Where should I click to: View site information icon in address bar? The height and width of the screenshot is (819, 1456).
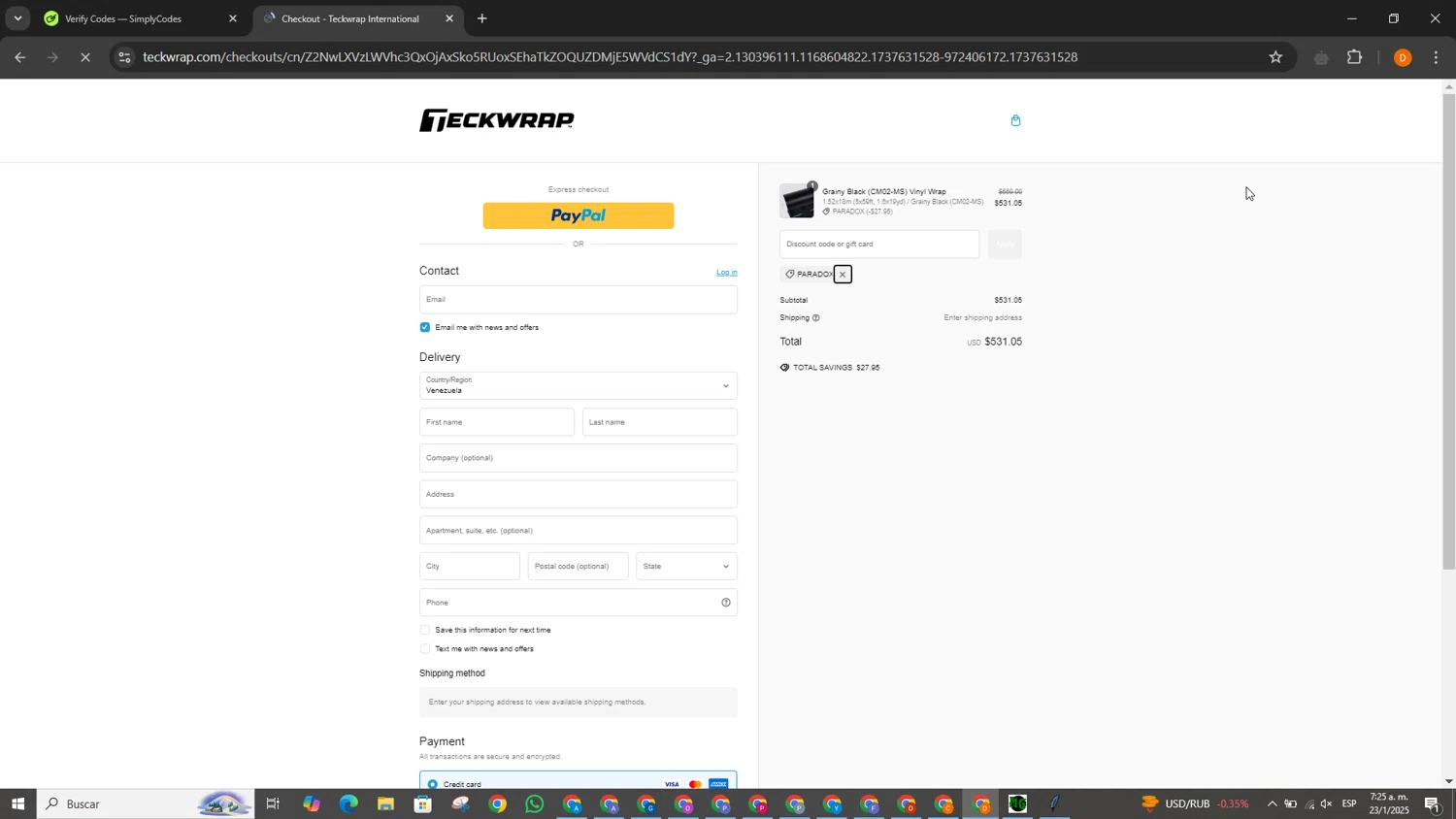click(x=123, y=57)
